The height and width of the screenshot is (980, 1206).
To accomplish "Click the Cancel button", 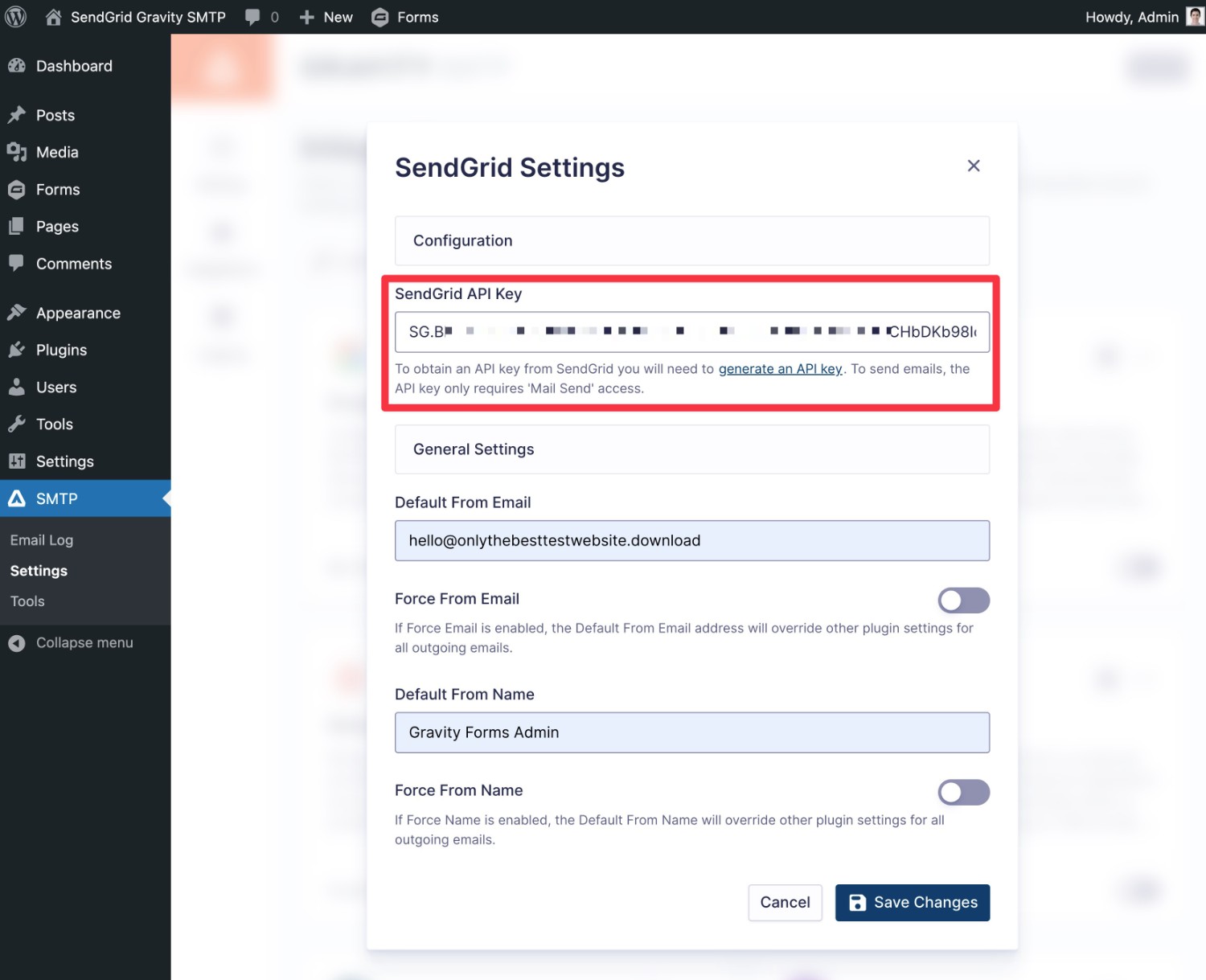I will click(785, 903).
